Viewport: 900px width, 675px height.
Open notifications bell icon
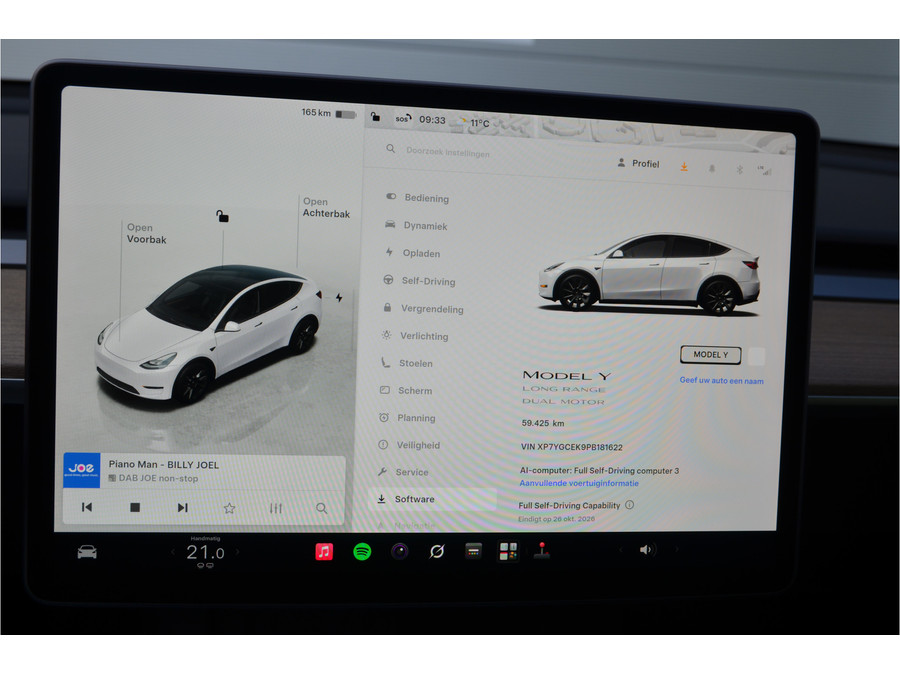coord(712,168)
